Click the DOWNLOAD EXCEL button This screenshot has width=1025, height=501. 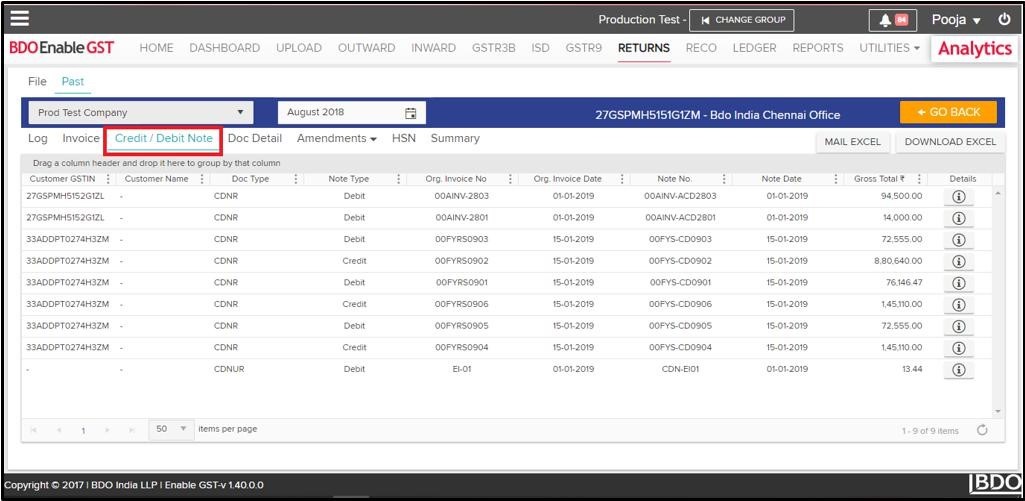tap(950, 142)
